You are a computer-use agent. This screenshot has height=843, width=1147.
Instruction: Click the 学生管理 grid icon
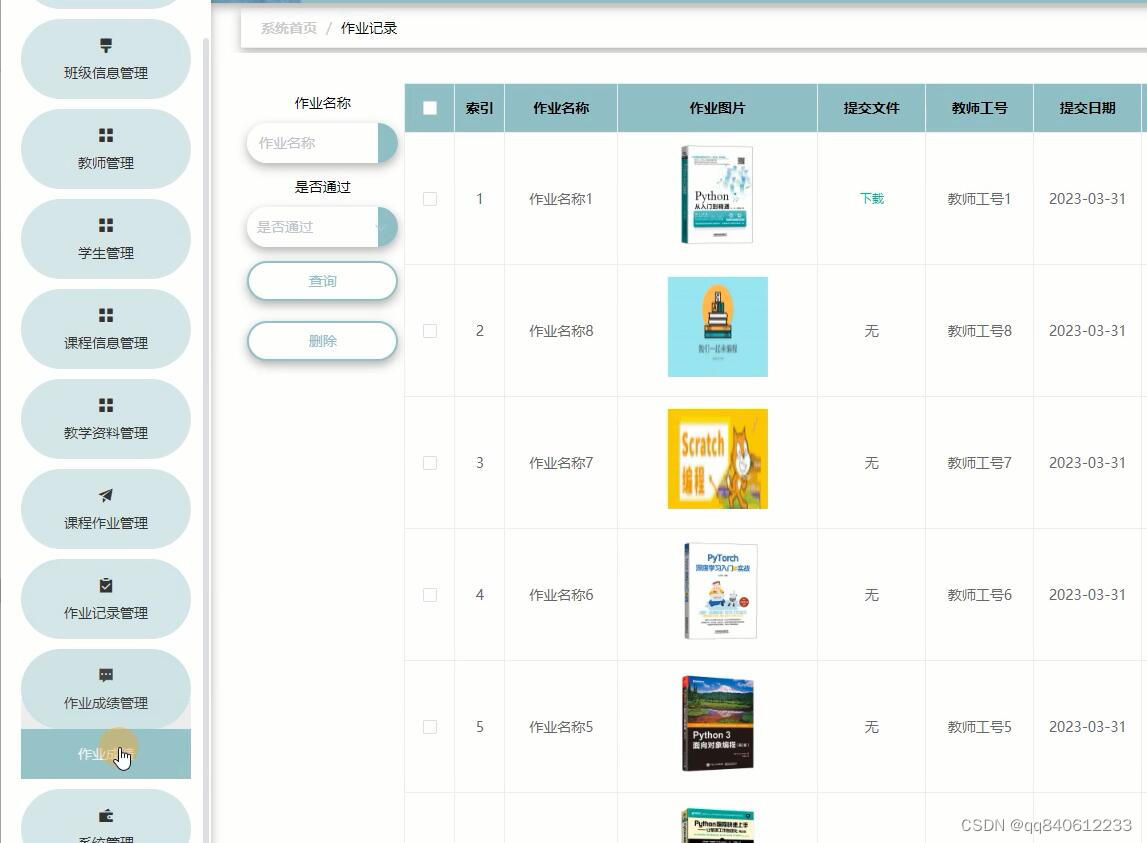(x=105, y=225)
